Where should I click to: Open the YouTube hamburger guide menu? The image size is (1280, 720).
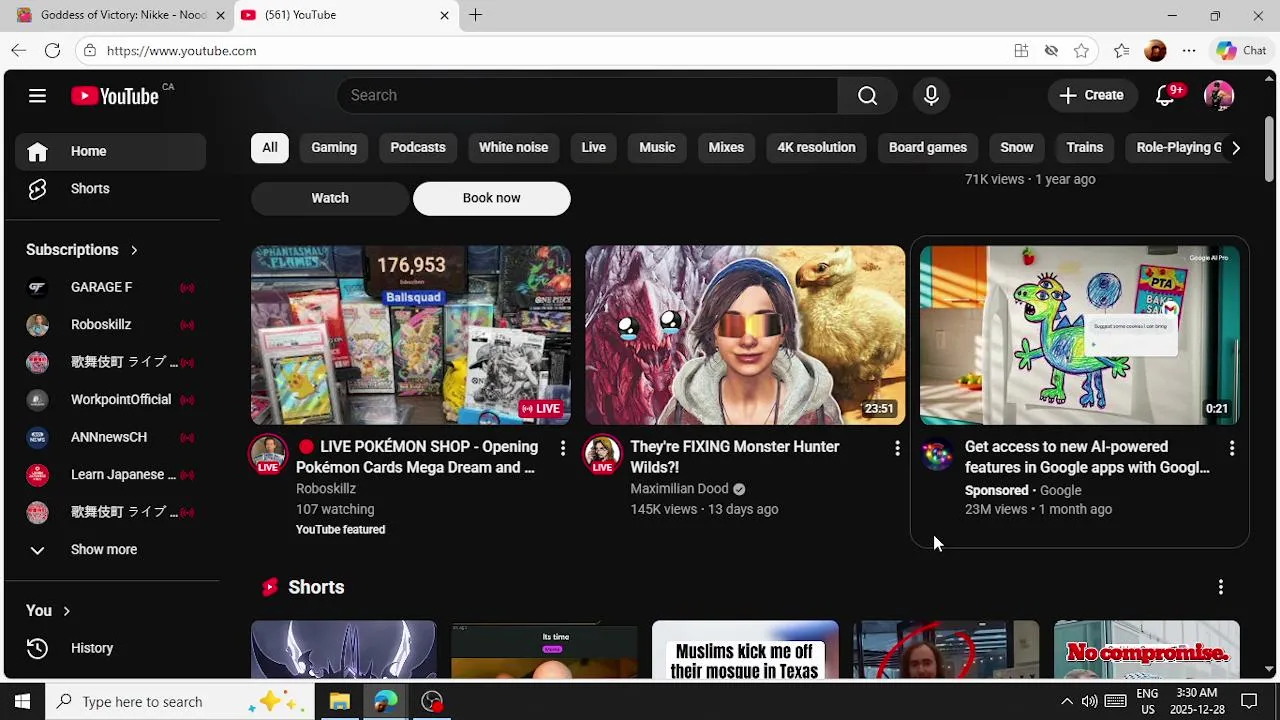pos(37,96)
